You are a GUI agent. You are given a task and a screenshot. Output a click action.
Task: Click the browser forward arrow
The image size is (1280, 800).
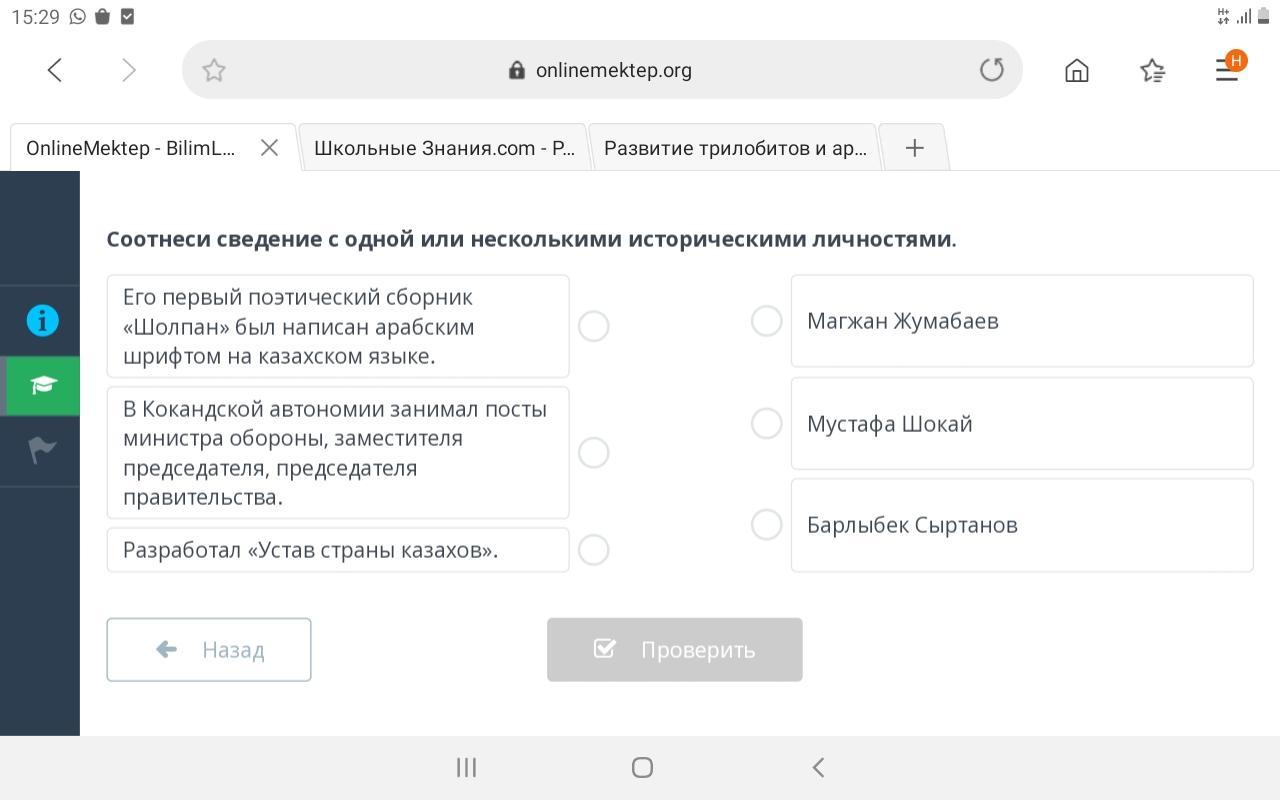coord(128,70)
